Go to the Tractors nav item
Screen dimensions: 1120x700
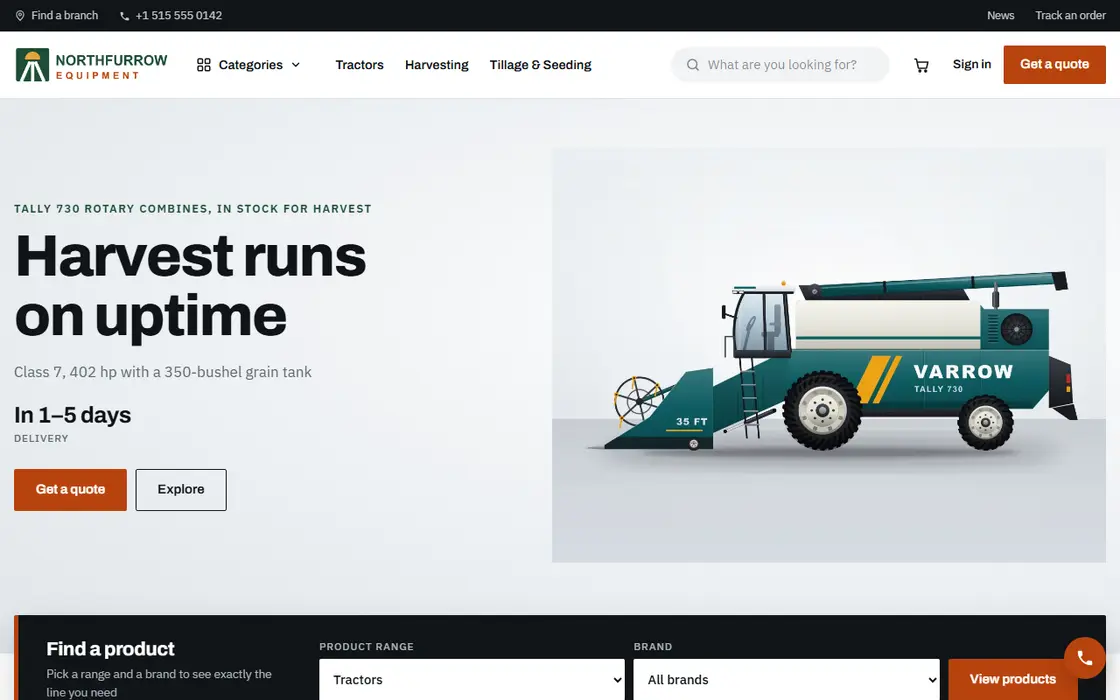click(x=359, y=65)
